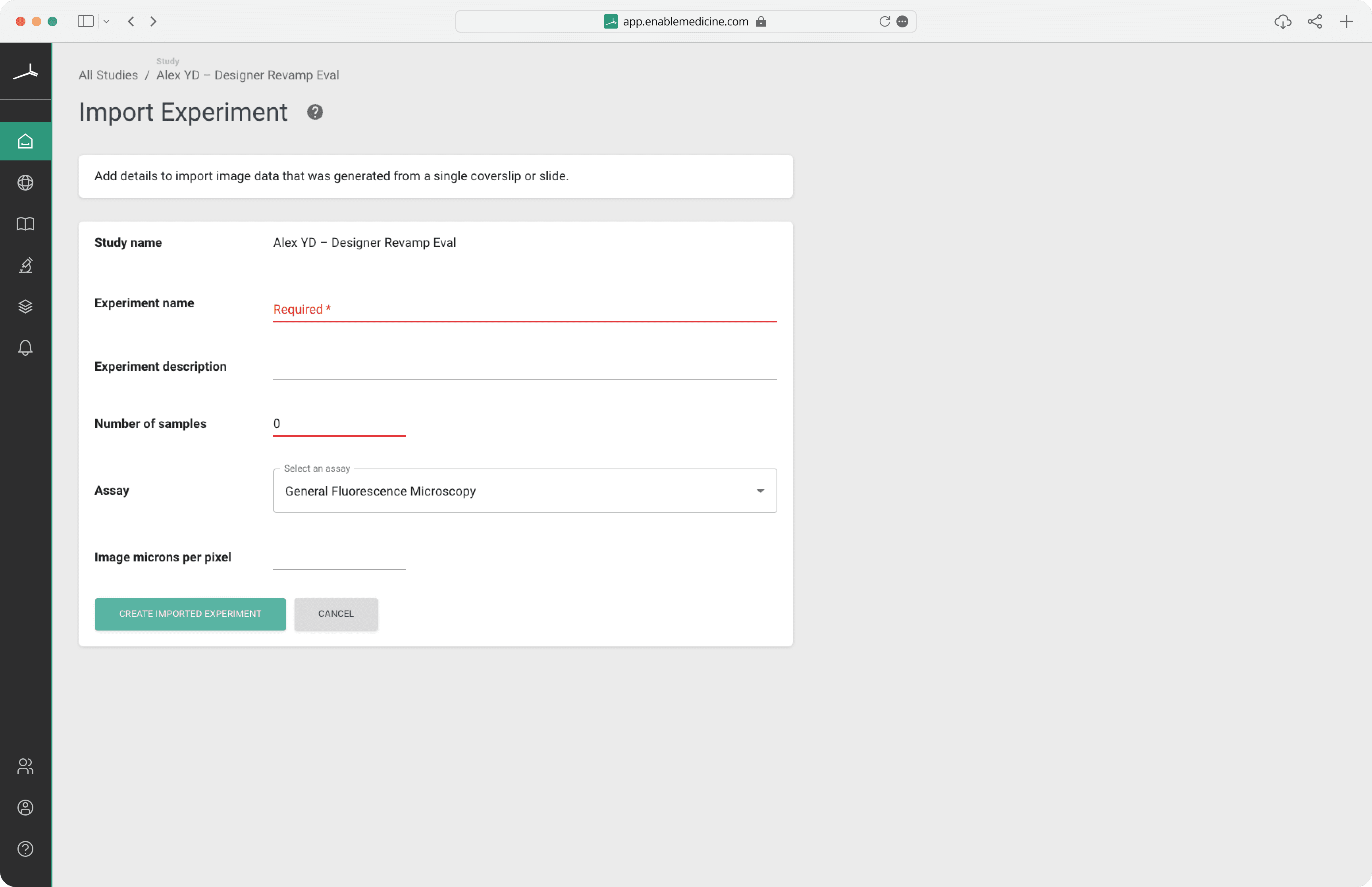Click the browser share icon

1314,21
